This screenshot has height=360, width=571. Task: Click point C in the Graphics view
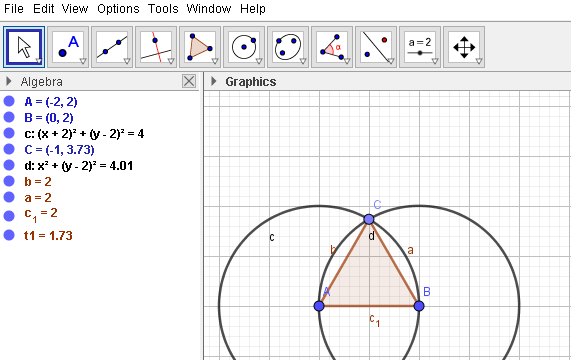pos(369,219)
